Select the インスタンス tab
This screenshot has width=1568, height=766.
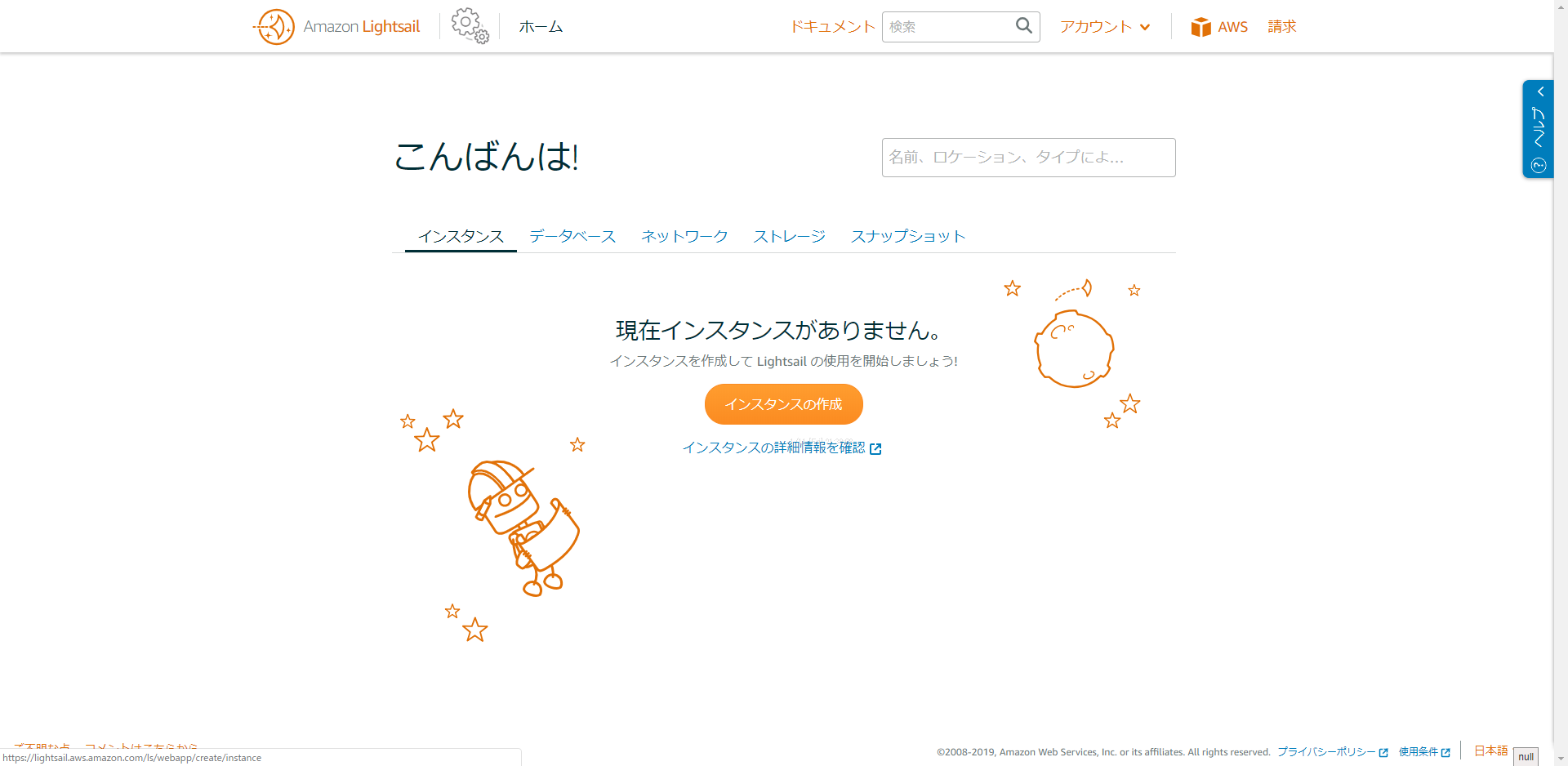coord(461,236)
